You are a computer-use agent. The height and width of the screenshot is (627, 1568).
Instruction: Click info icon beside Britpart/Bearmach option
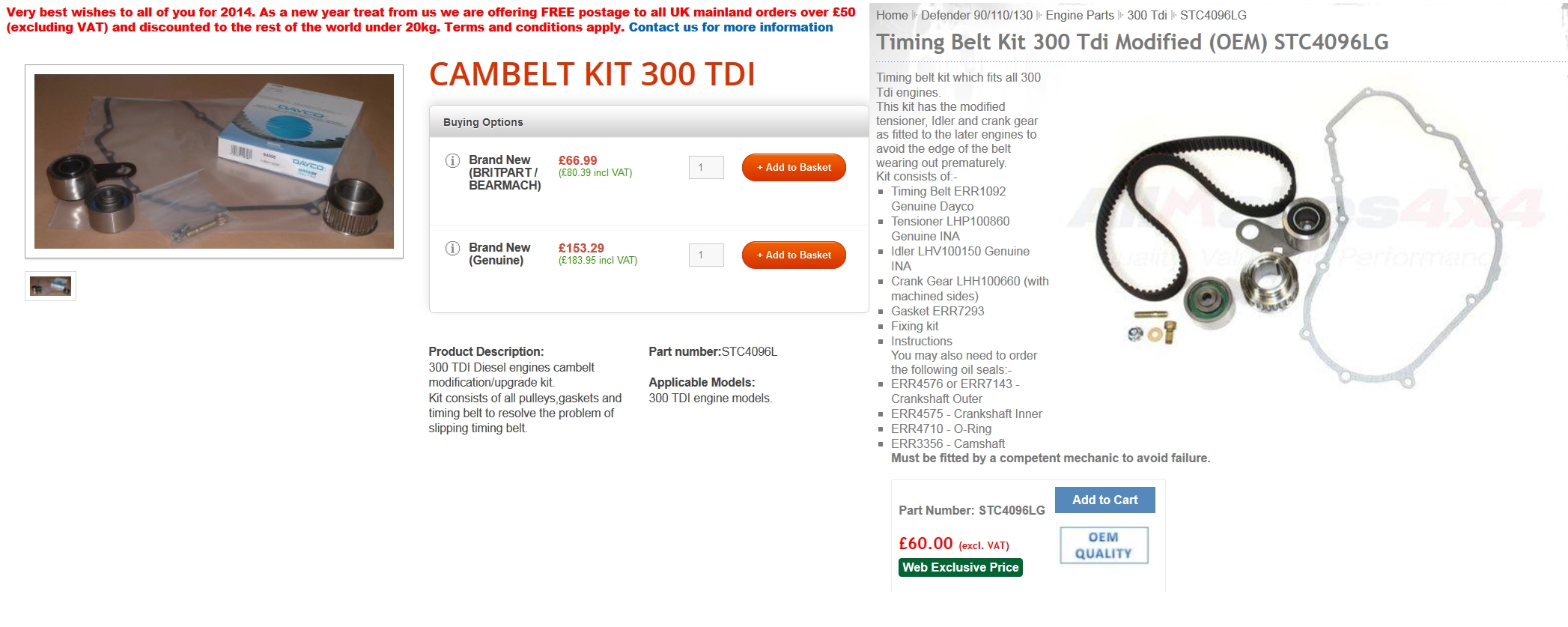tap(452, 160)
